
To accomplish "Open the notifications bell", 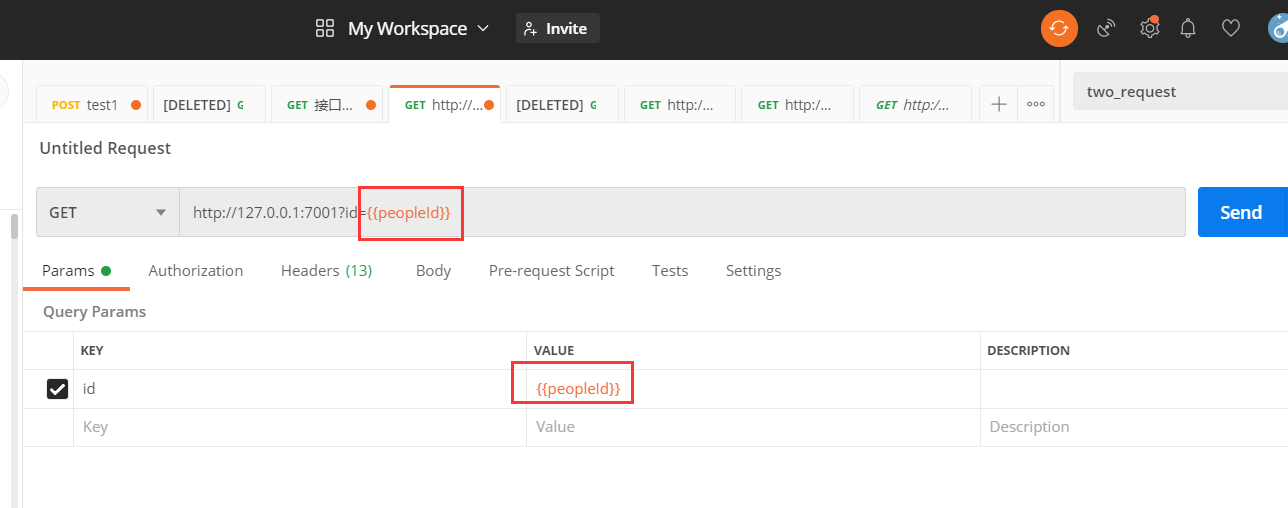I will (x=1188, y=28).
